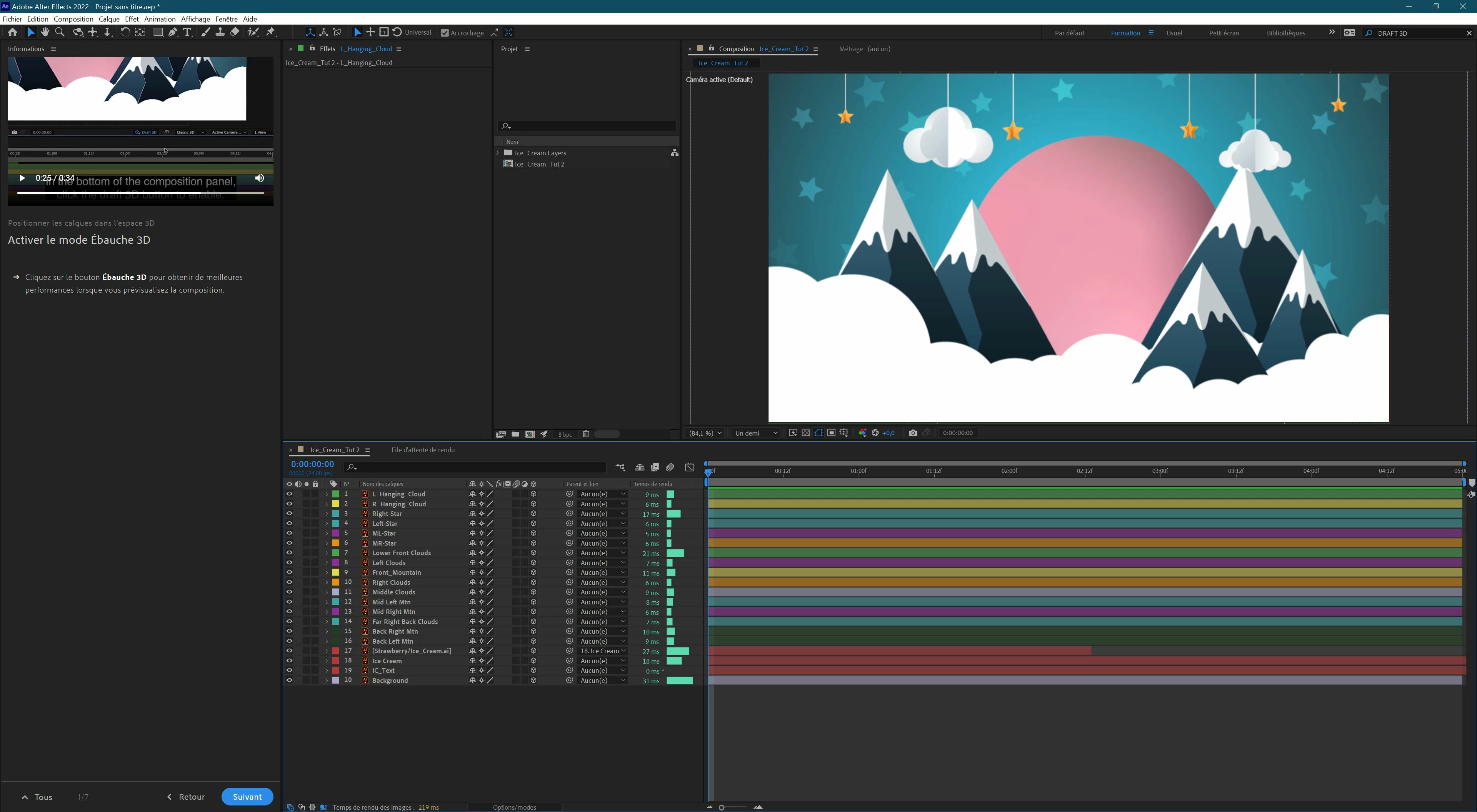The image size is (1477, 812).
Task: Select the Pen tool in toolbar
Action: [173, 33]
